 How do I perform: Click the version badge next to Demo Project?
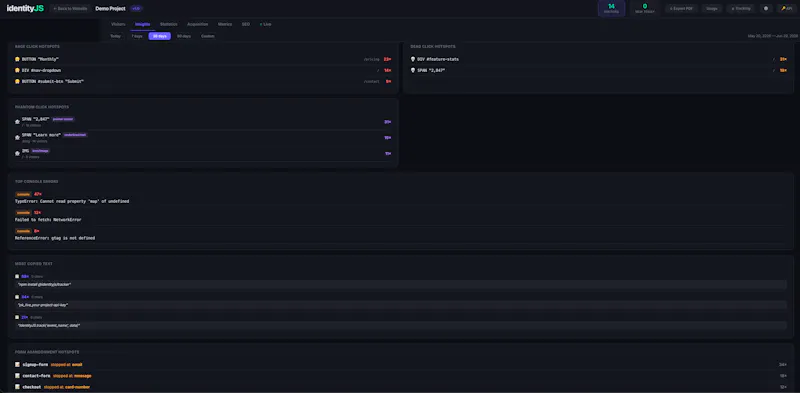pyautogui.click(x=136, y=9)
